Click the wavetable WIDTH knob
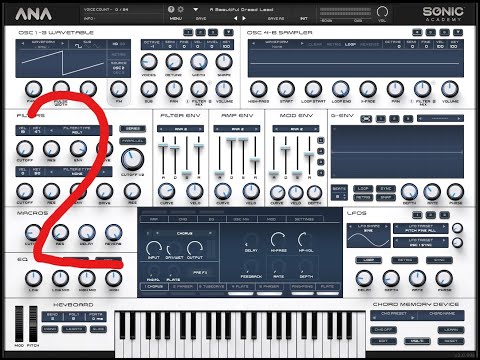Viewport: 480px width, 360px height. click(199, 62)
